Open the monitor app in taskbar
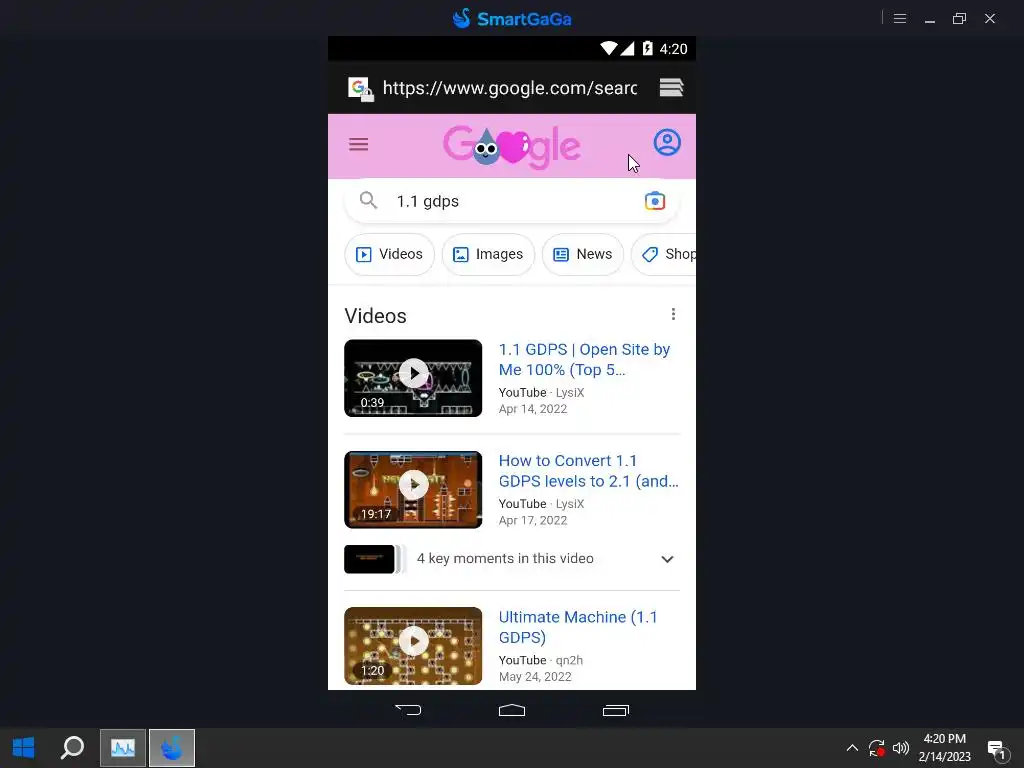 (x=123, y=748)
